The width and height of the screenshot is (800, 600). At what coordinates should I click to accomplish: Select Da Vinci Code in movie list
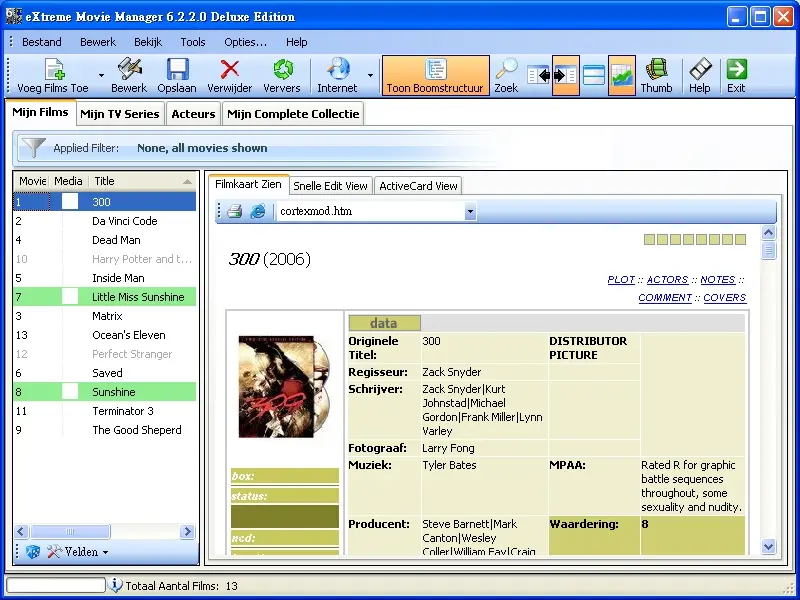click(x=105, y=221)
